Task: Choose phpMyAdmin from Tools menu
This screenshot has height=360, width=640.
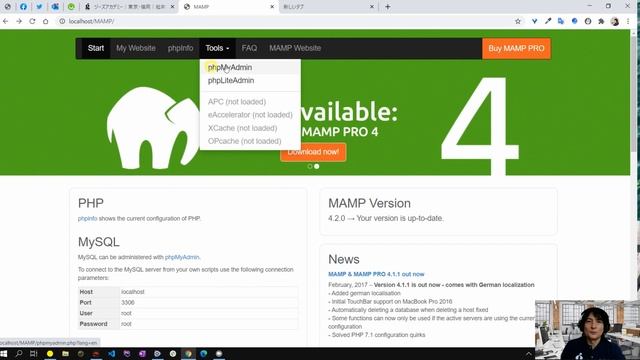Action: coord(230,67)
